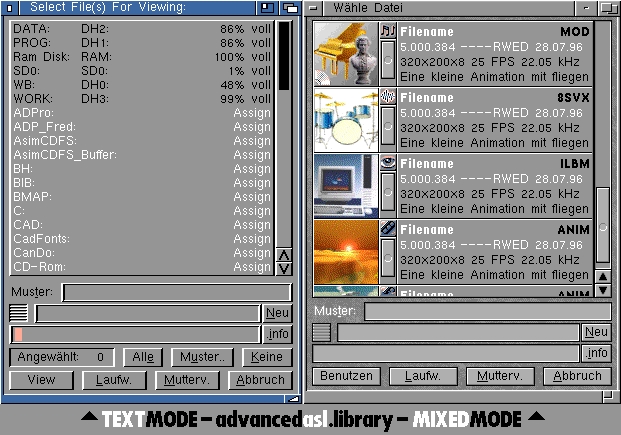Toggle the selector knob on ANIM entry
Image resolution: width=621 pixels, height=435 pixels.
pyautogui.click(x=388, y=259)
